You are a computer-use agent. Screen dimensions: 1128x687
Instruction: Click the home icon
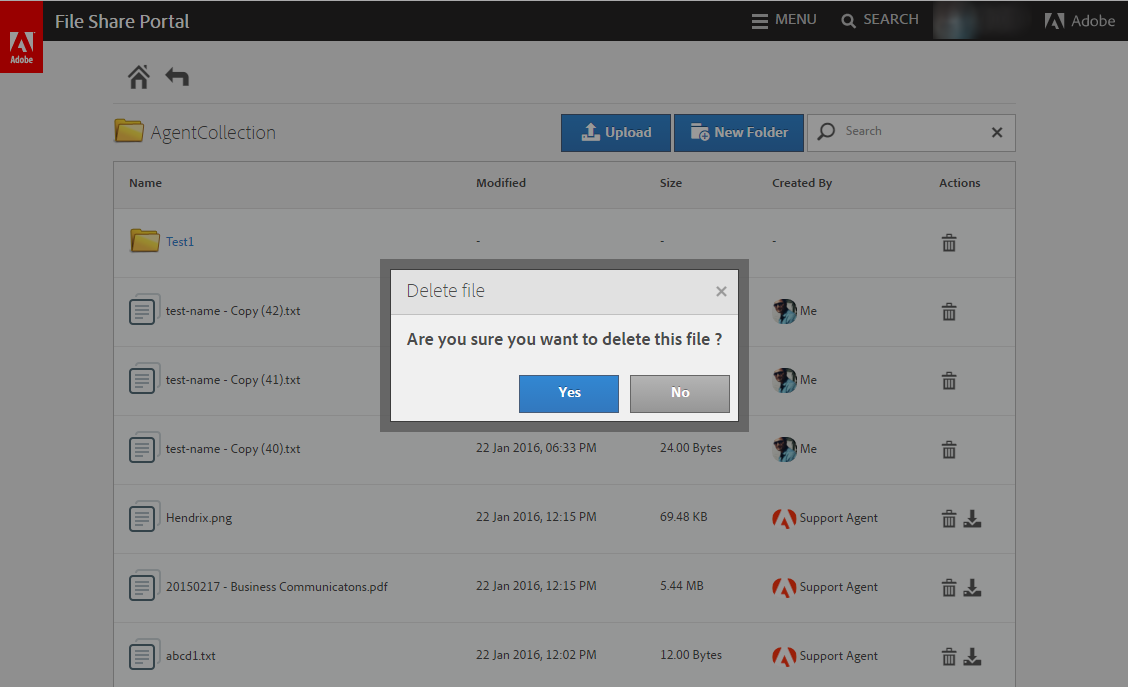click(x=139, y=77)
